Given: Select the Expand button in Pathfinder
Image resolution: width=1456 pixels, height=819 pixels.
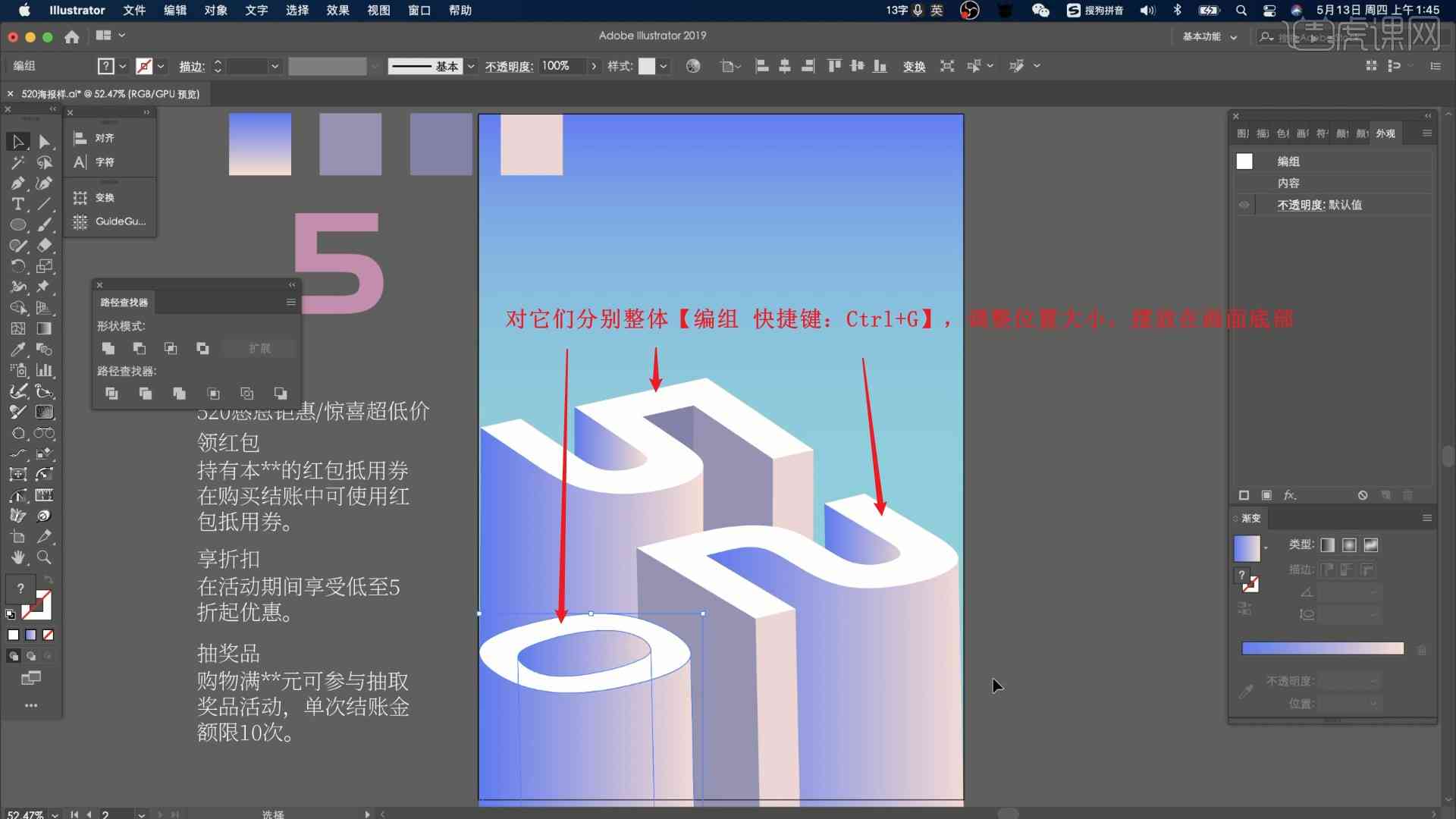Looking at the screenshot, I should coord(258,348).
